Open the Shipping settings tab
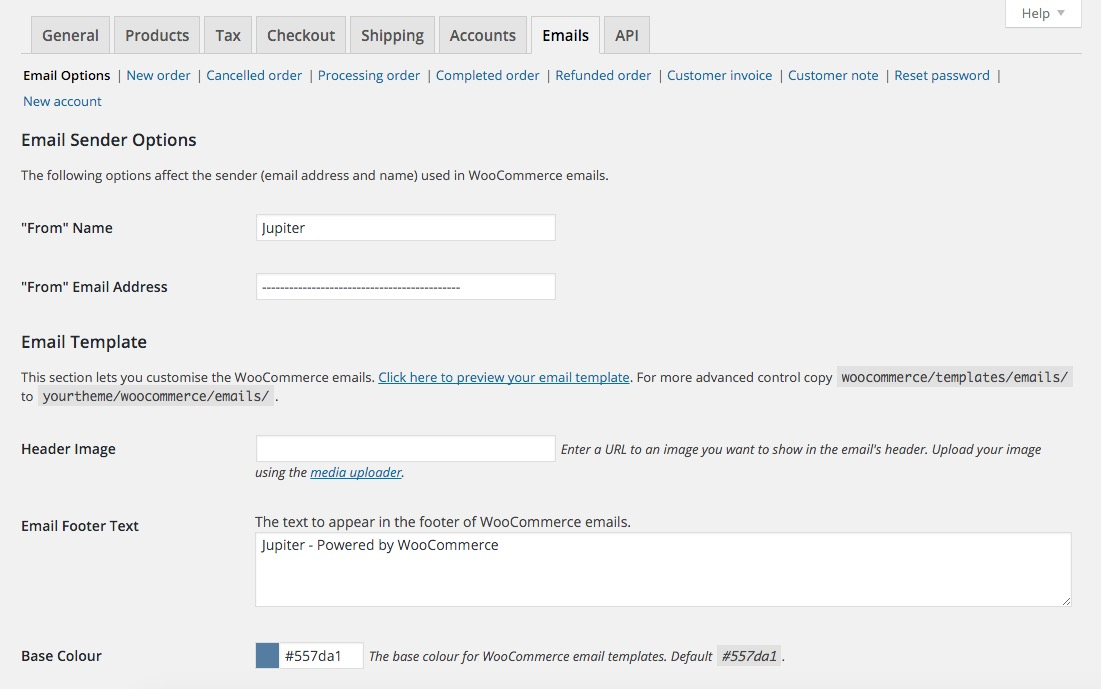Screen dimensions: 1101x689 392,35
